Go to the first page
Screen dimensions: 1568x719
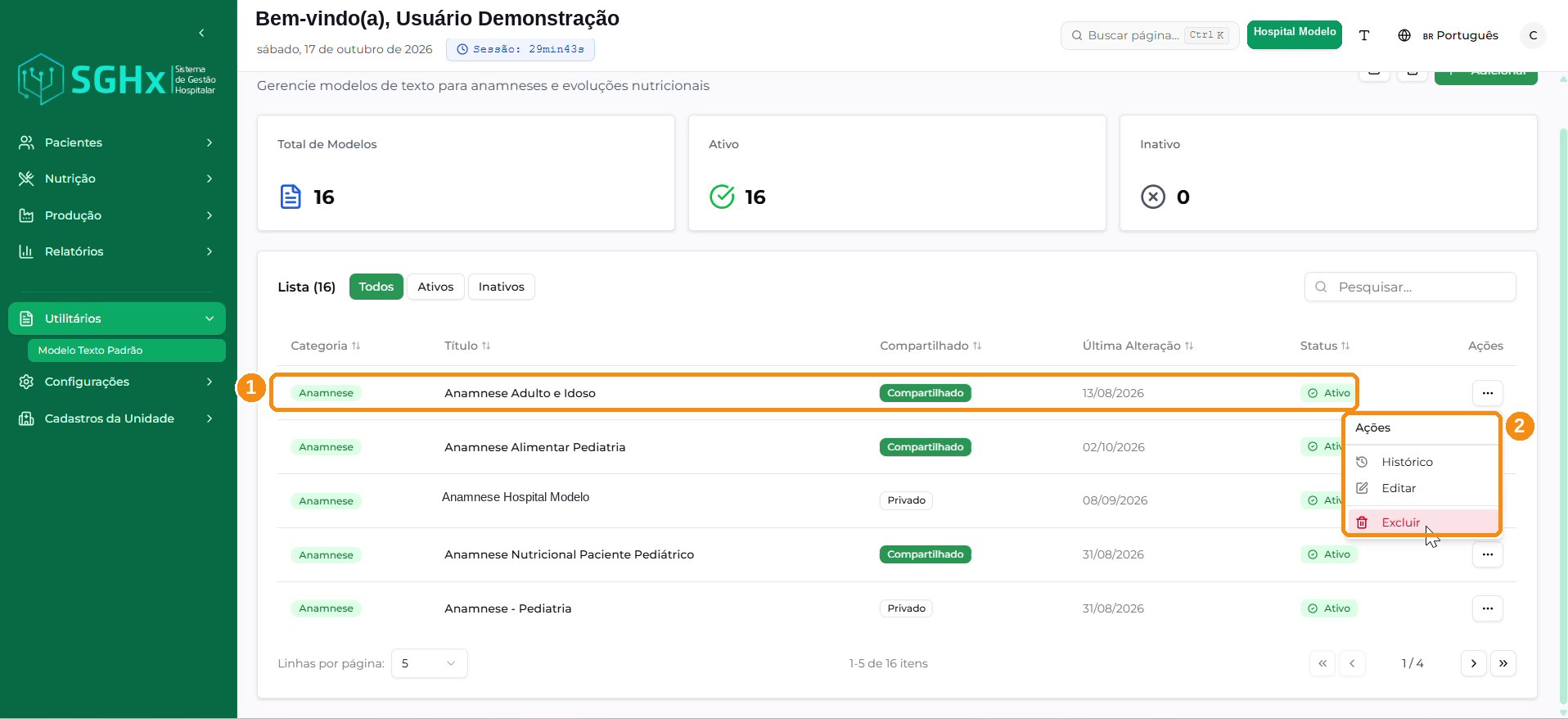(x=1322, y=663)
